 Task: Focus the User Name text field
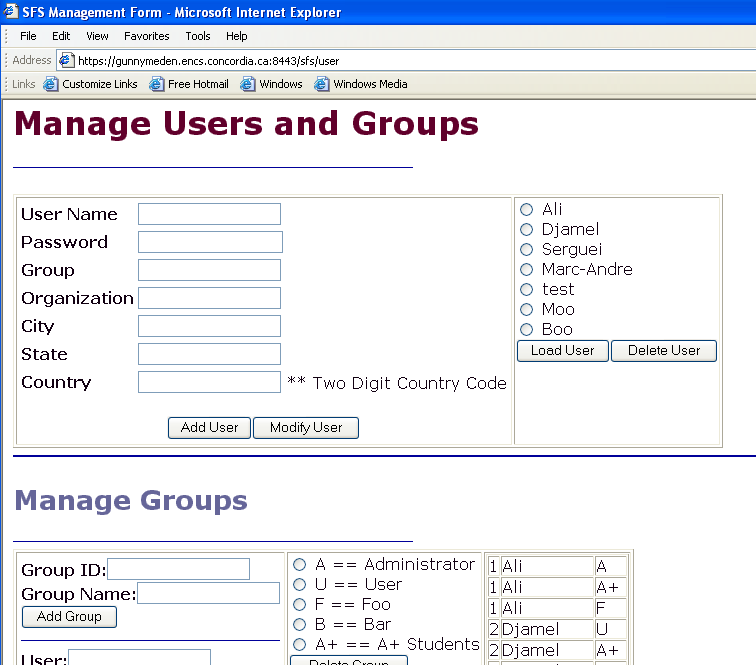pyautogui.click(x=209, y=214)
